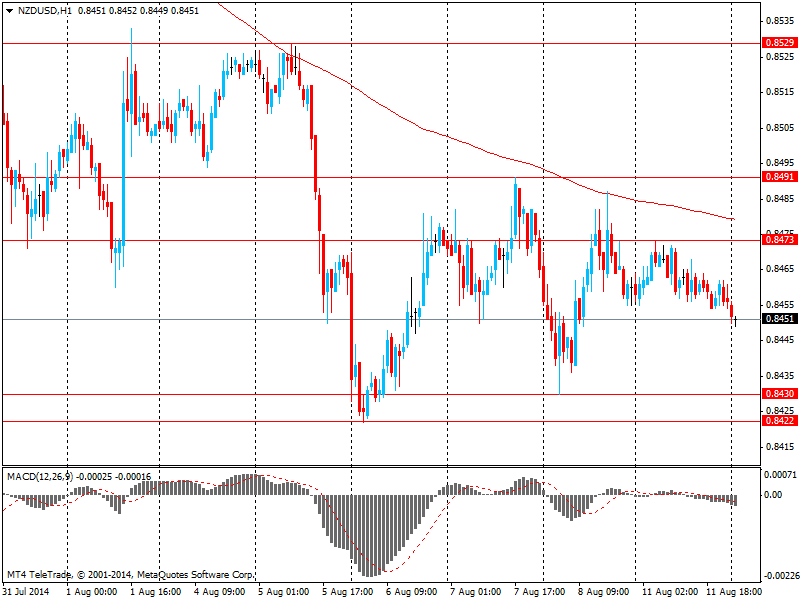Select the 31 Jul 2014 time axis label

[27, 592]
